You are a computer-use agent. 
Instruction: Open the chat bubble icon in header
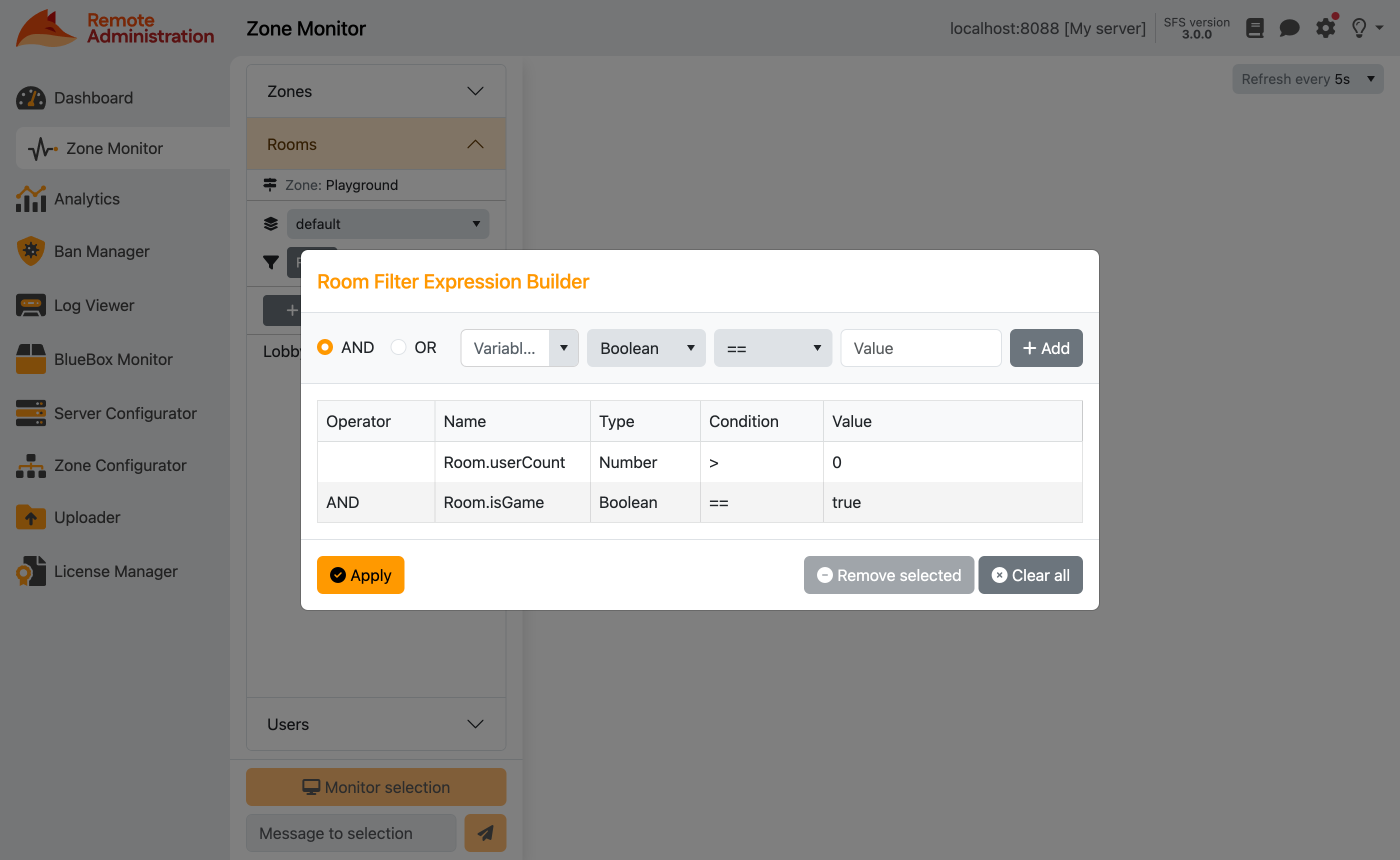(x=1289, y=28)
